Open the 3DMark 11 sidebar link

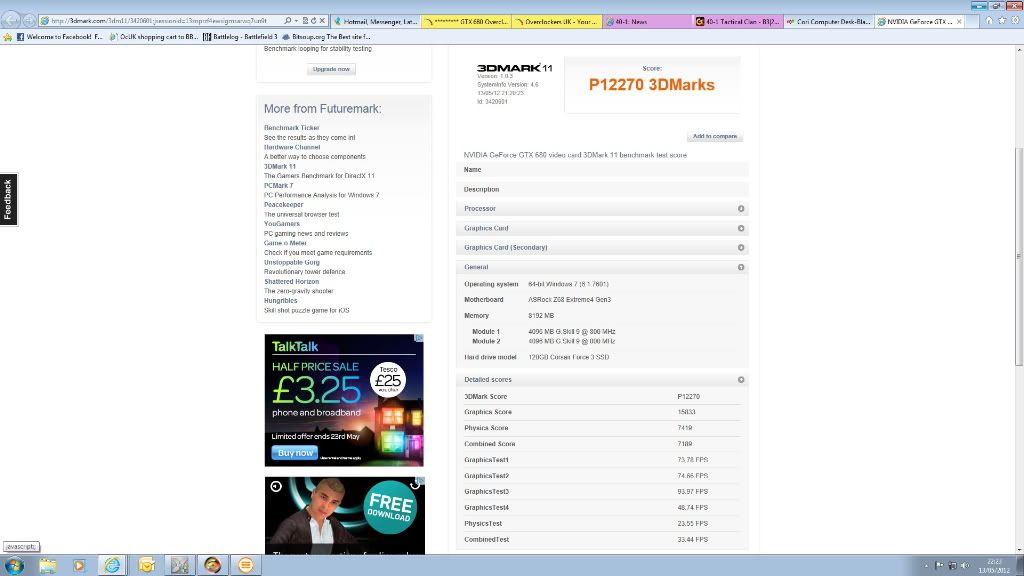pyautogui.click(x=280, y=167)
